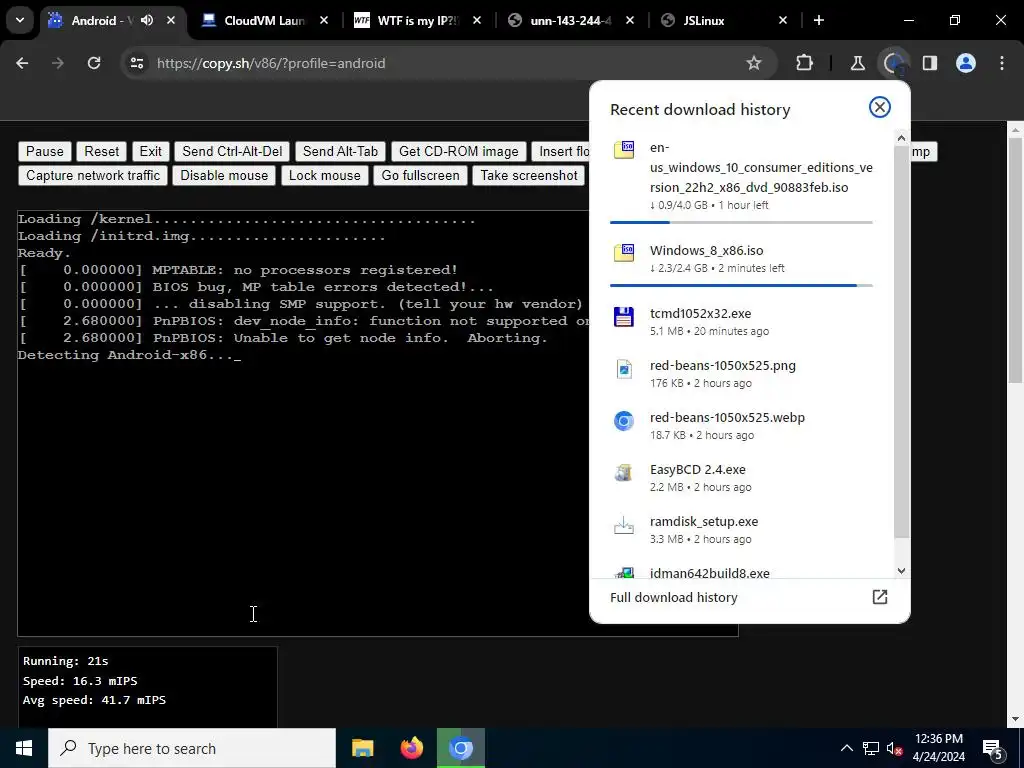1024x768 pixels.
Task: Click the Chrome taskbar icon
Action: tap(461, 748)
